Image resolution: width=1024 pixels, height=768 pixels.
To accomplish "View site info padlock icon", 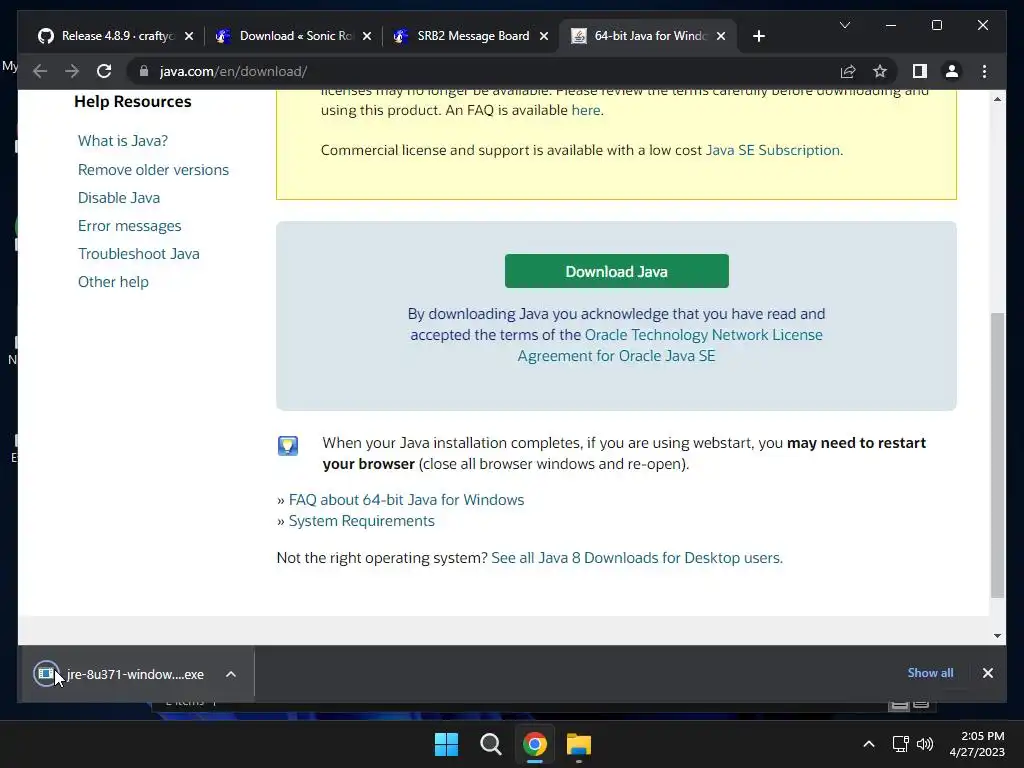I will [x=144, y=71].
